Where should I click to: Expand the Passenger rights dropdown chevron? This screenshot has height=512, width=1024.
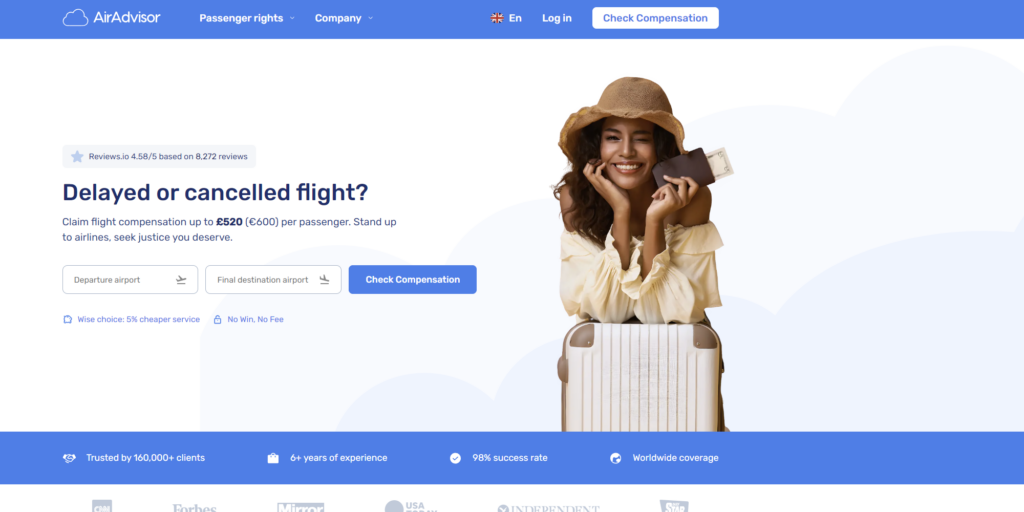[292, 18]
